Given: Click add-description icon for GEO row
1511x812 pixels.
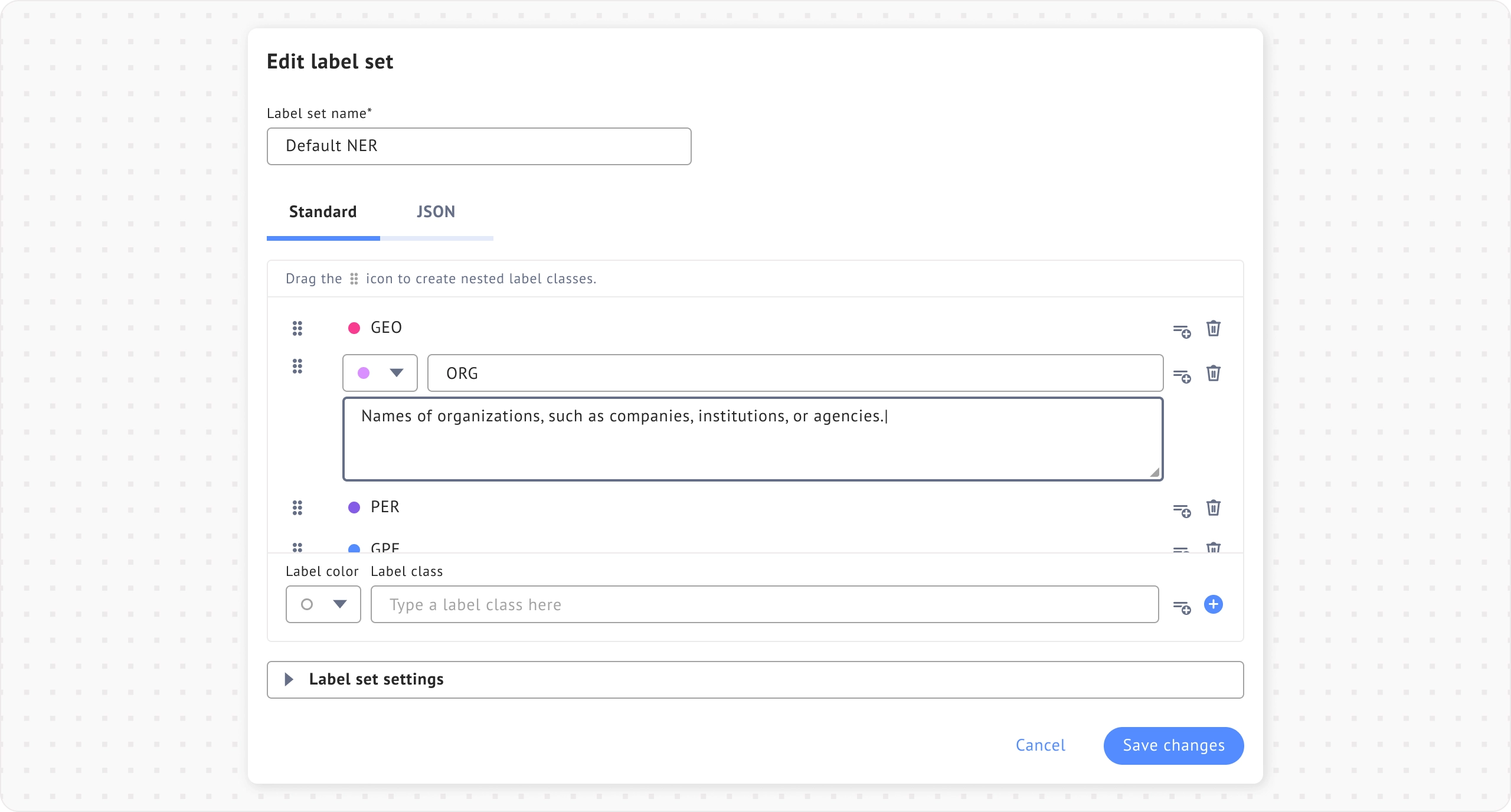Looking at the screenshot, I should (x=1182, y=331).
